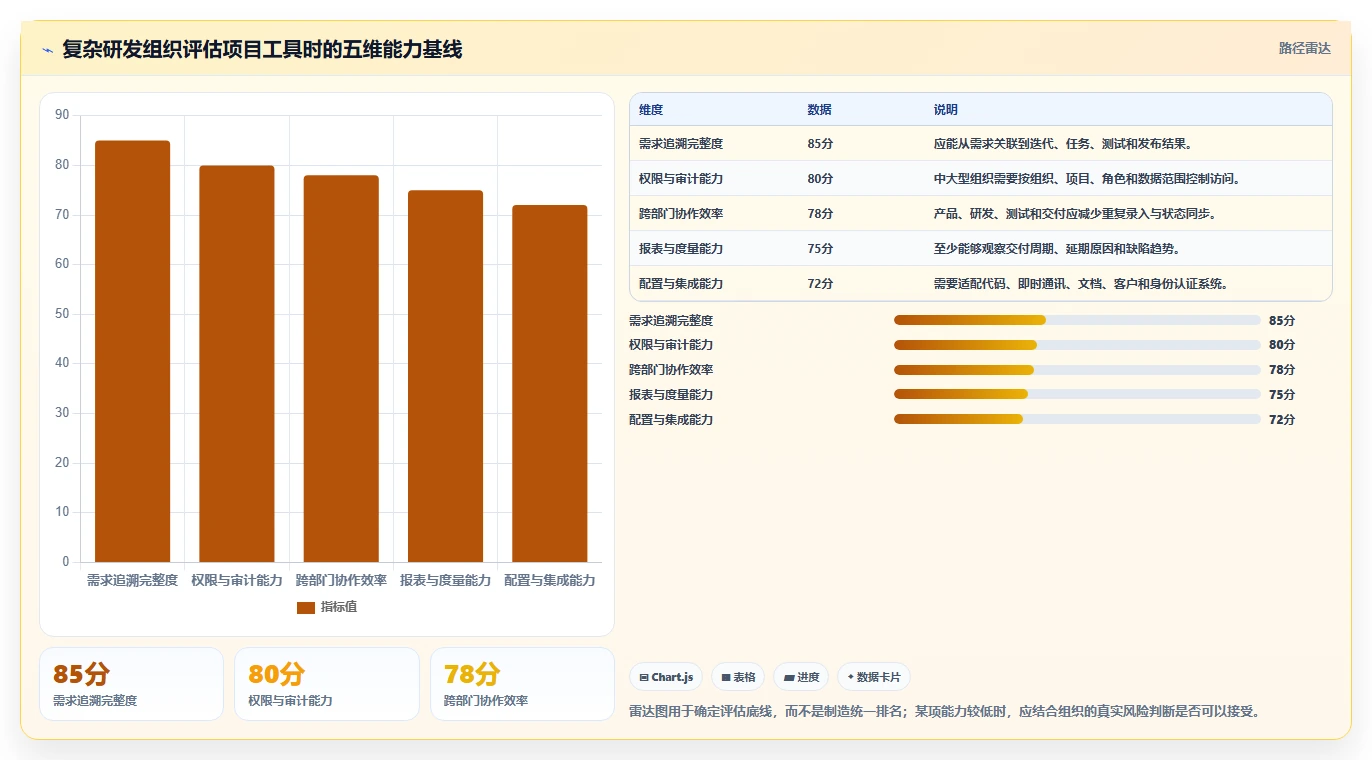The width and height of the screenshot is (1372, 760).
Task: Click the 维度 column header
Action: pos(651,109)
